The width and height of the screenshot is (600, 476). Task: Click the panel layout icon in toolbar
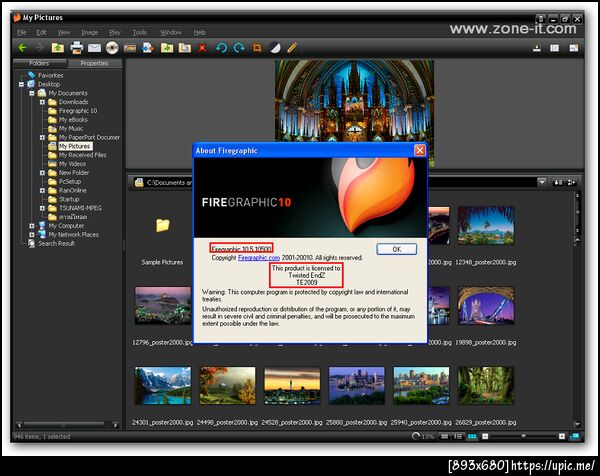pyautogui.click(x=554, y=48)
